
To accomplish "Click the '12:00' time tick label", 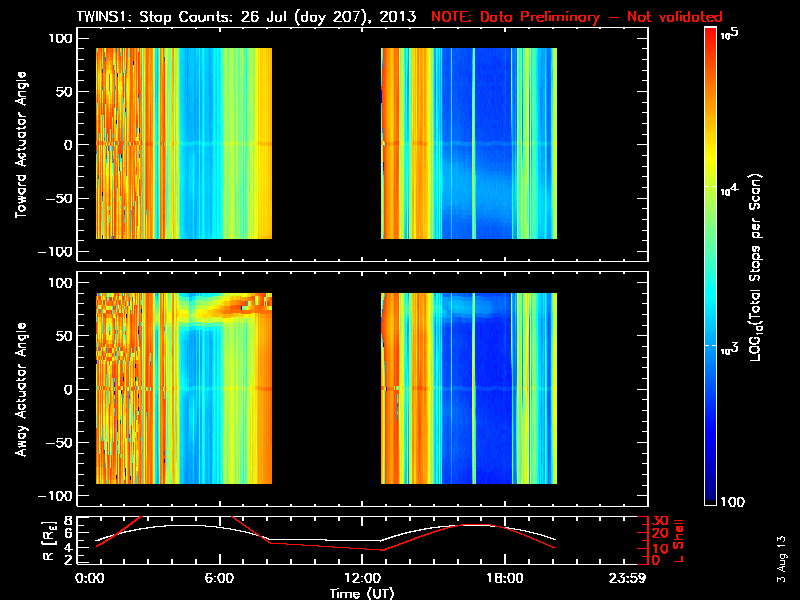I will tap(362, 578).
